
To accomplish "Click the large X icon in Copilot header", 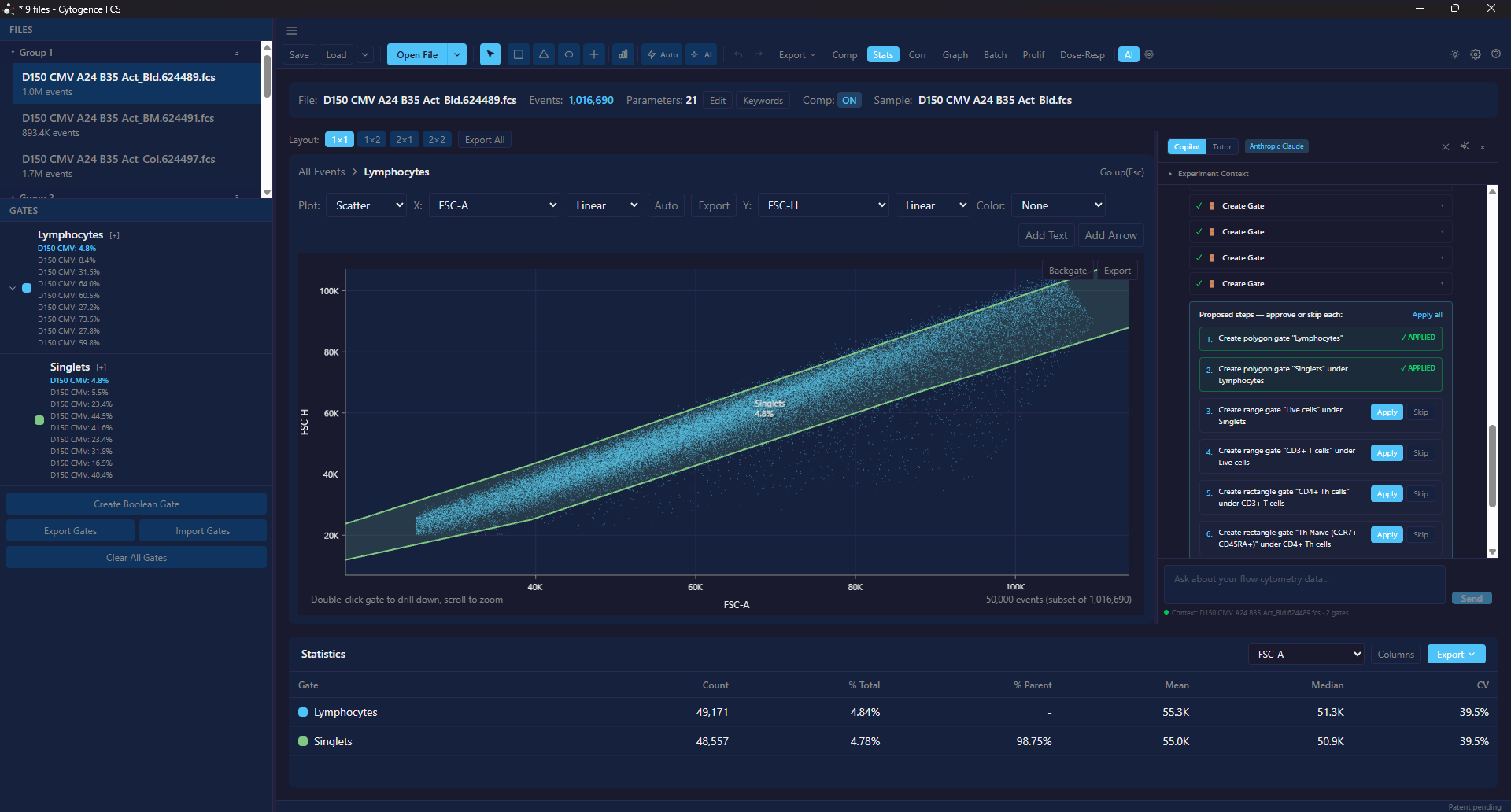I will point(1446,147).
